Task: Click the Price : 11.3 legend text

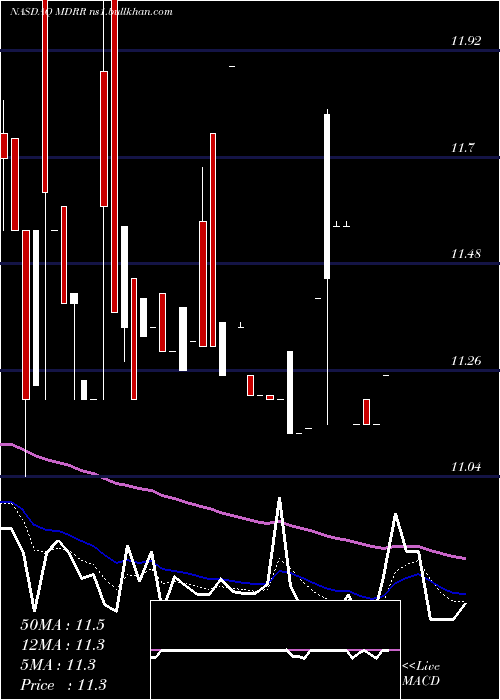Action: click(63, 685)
